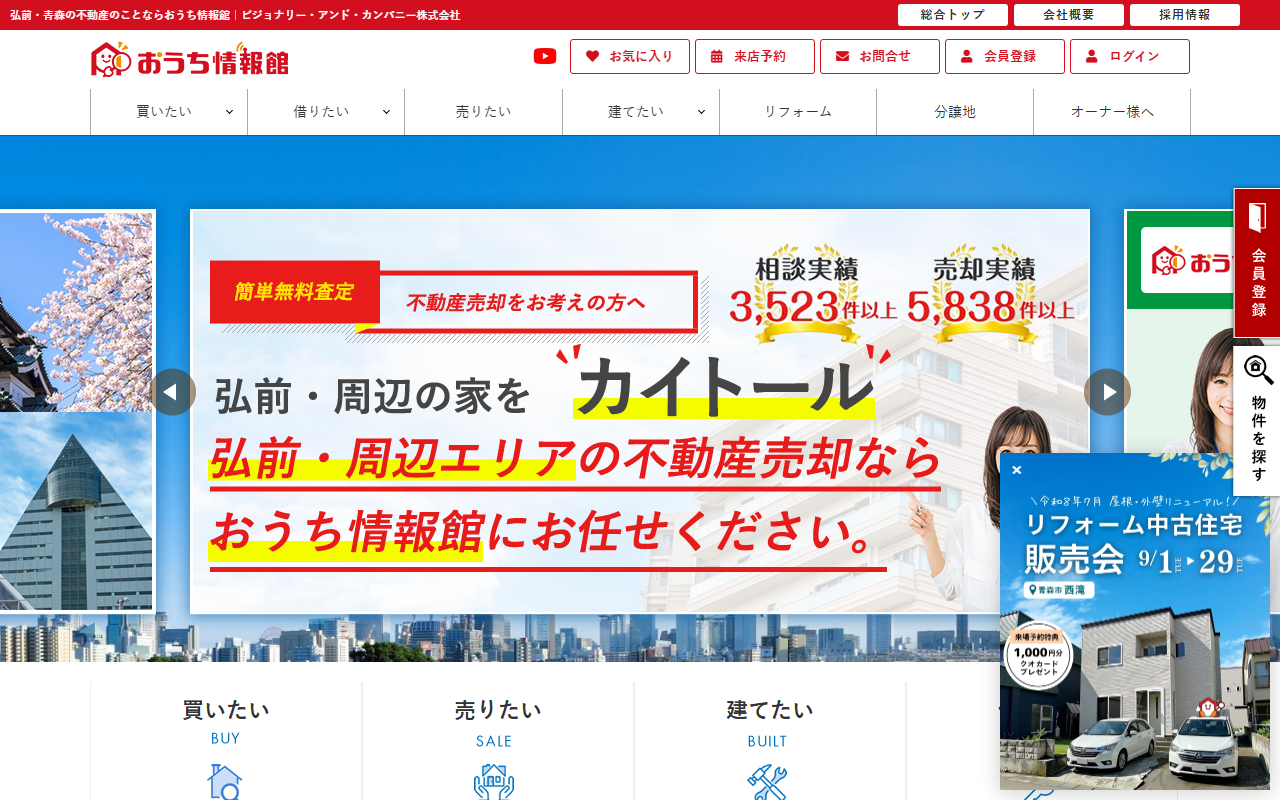
Task: Open 来店予約 reservation button
Action: pyautogui.click(x=755, y=56)
